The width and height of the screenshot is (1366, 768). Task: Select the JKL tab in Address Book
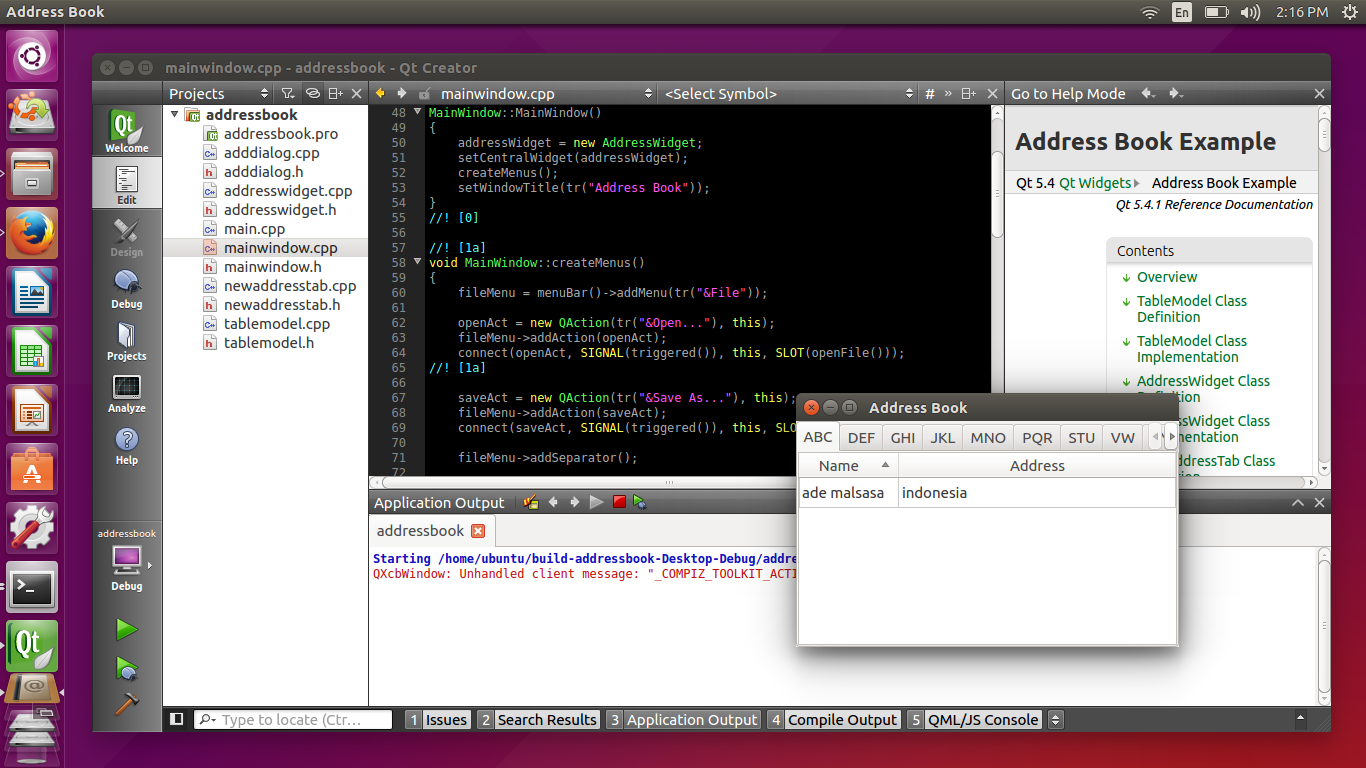(941, 437)
